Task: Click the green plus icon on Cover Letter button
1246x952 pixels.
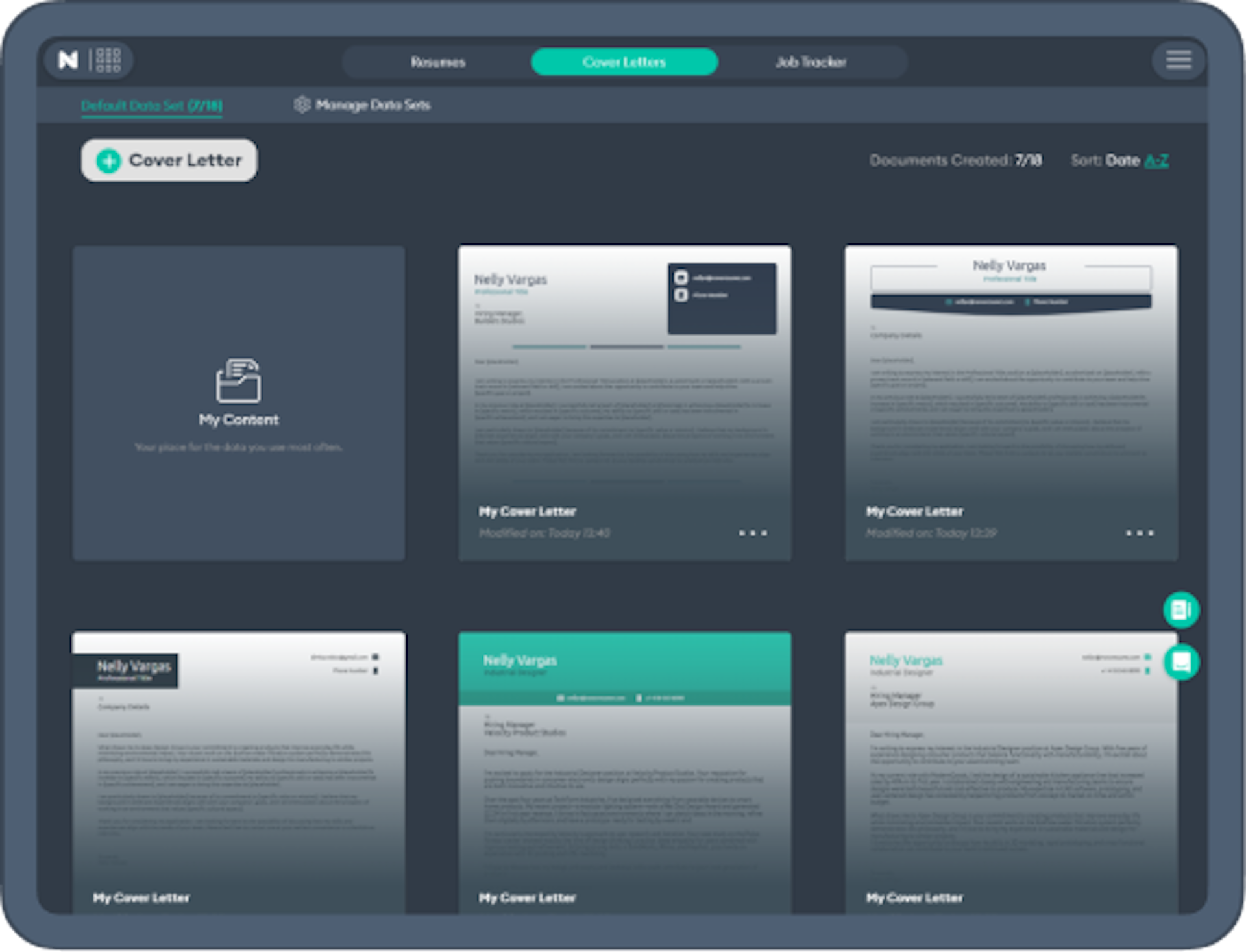Action: point(109,160)
